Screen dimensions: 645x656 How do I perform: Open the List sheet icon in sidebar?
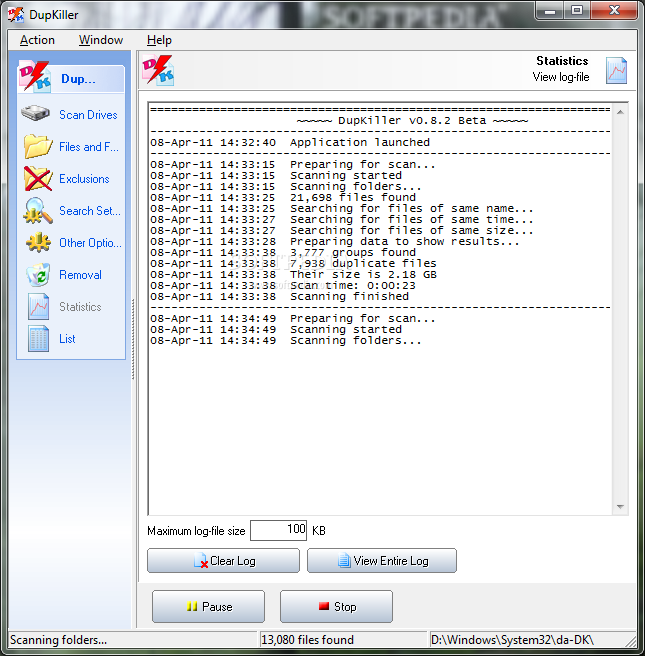(x=38, y=338)
